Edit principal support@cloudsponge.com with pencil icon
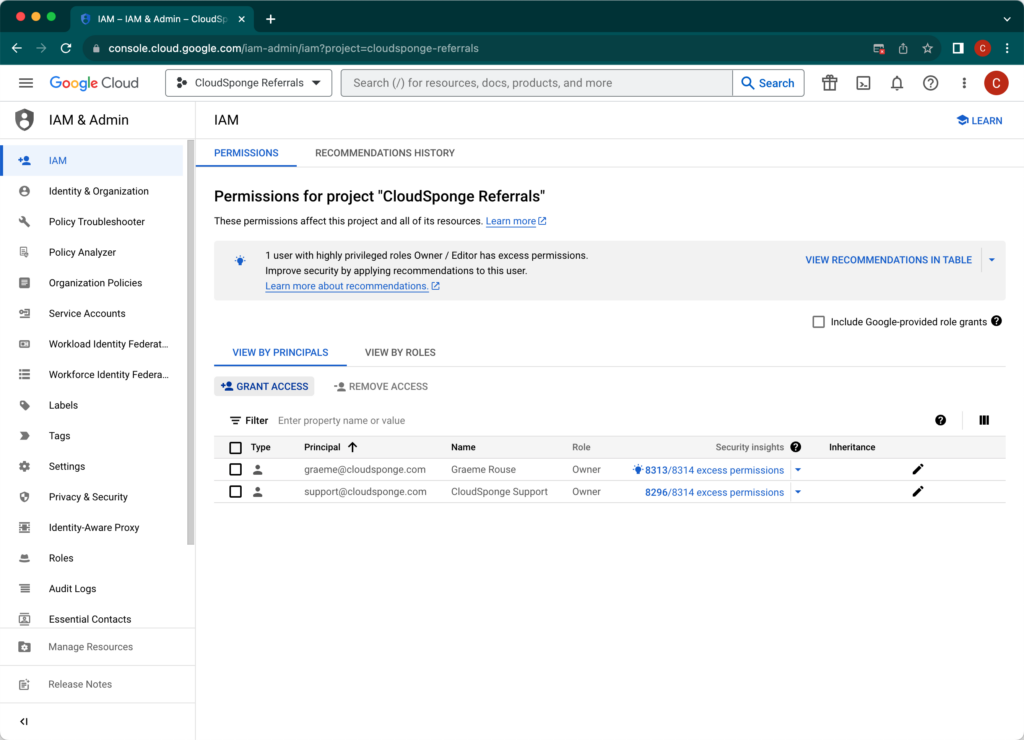This screenshot has height=740, width=1024. pos(918,491)
